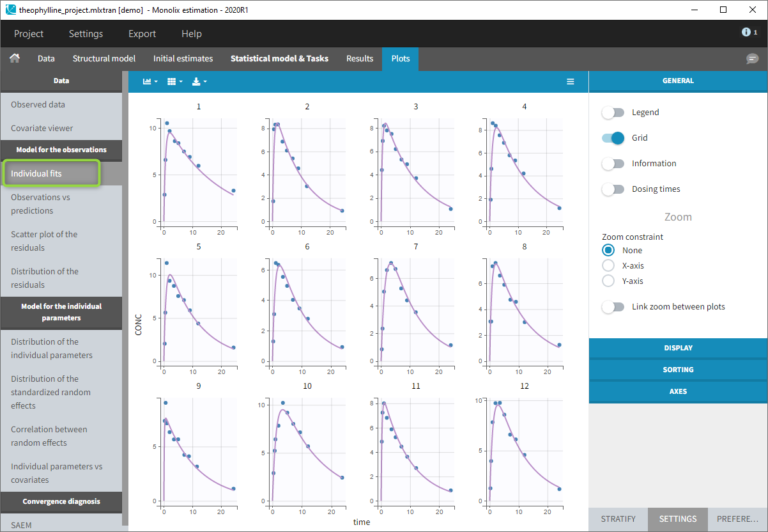Expand the AXES section
The image size is (768, 532).
pyautogui.click(x=677, y=392)
